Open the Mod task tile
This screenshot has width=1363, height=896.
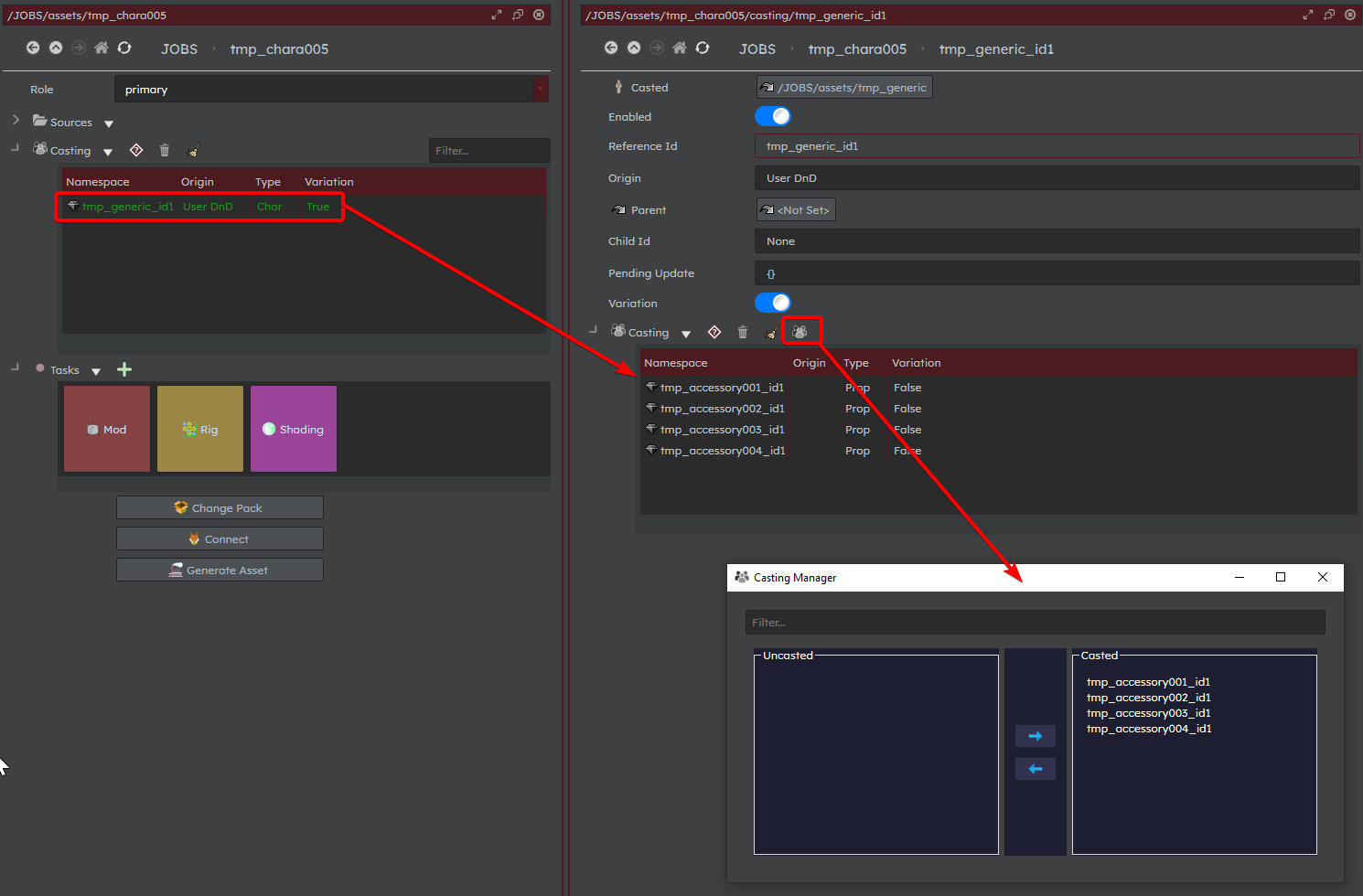(x=107, y=429)
